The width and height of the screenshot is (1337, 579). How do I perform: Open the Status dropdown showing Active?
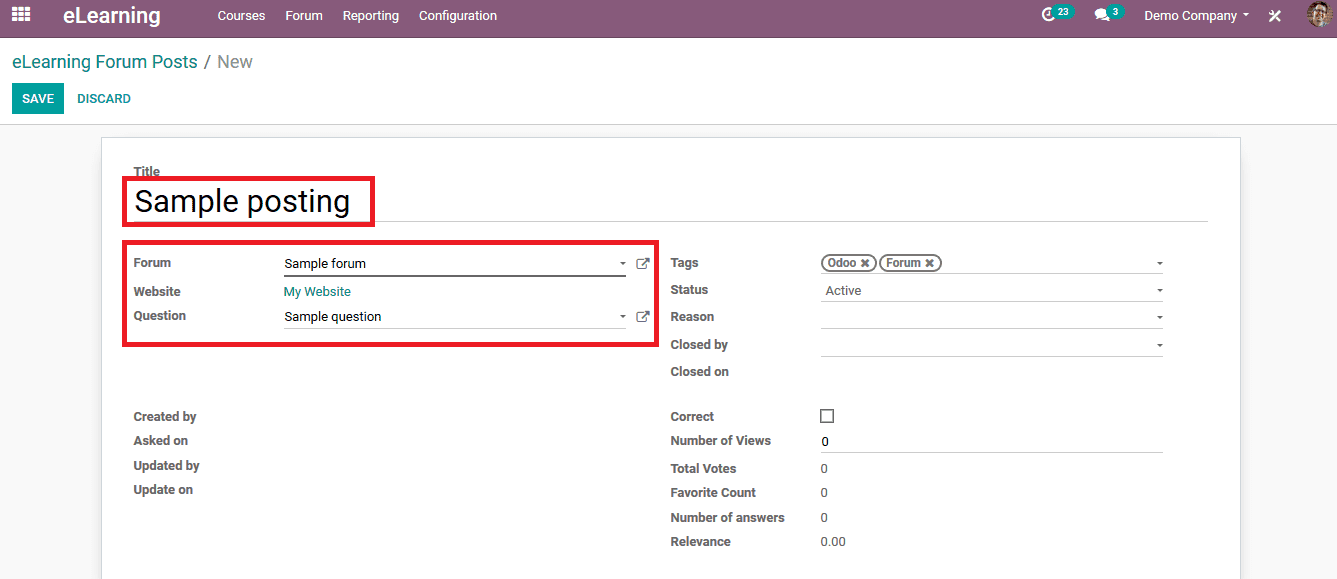(x=991, y=291)
